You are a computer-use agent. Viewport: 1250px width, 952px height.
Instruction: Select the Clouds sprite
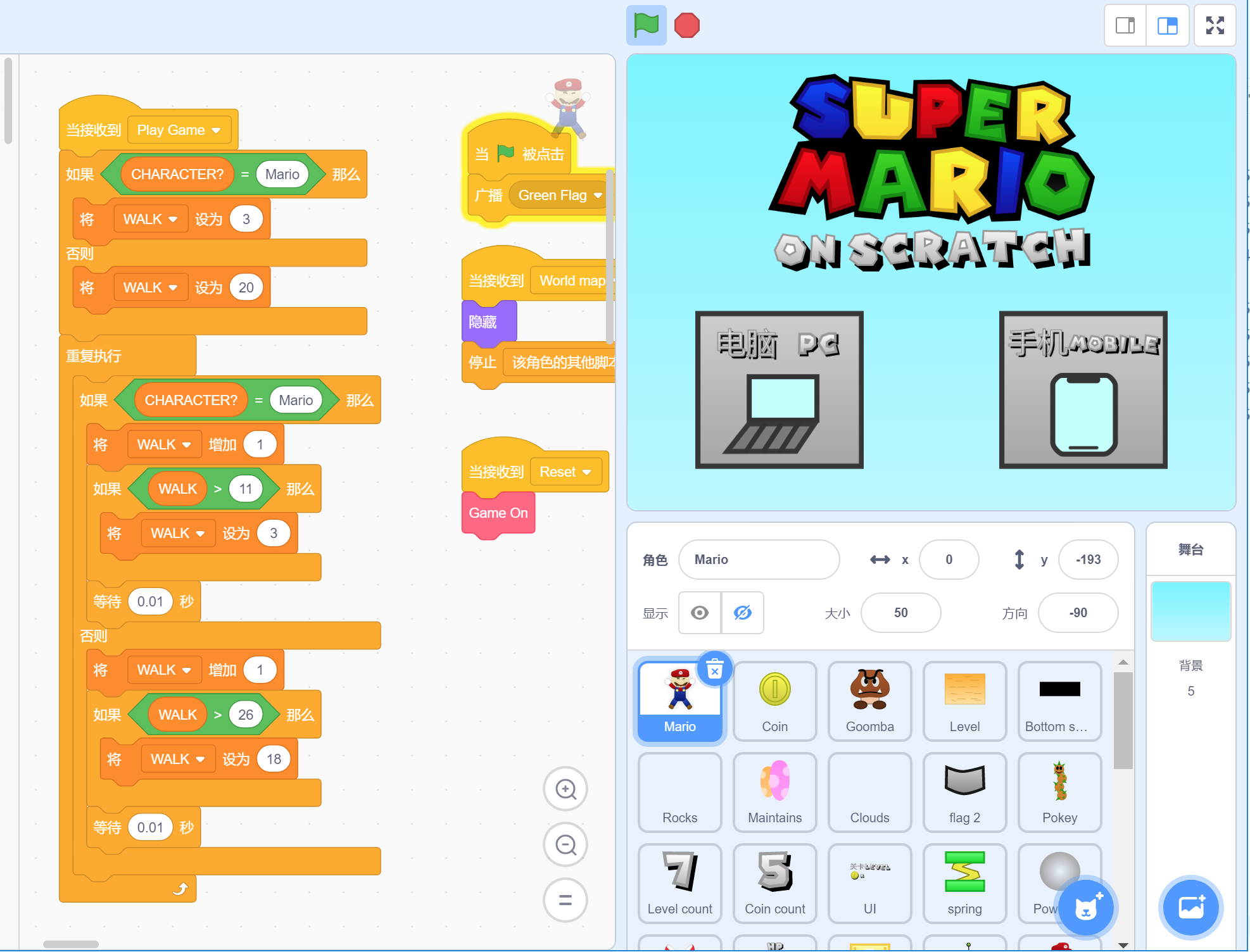869,792
